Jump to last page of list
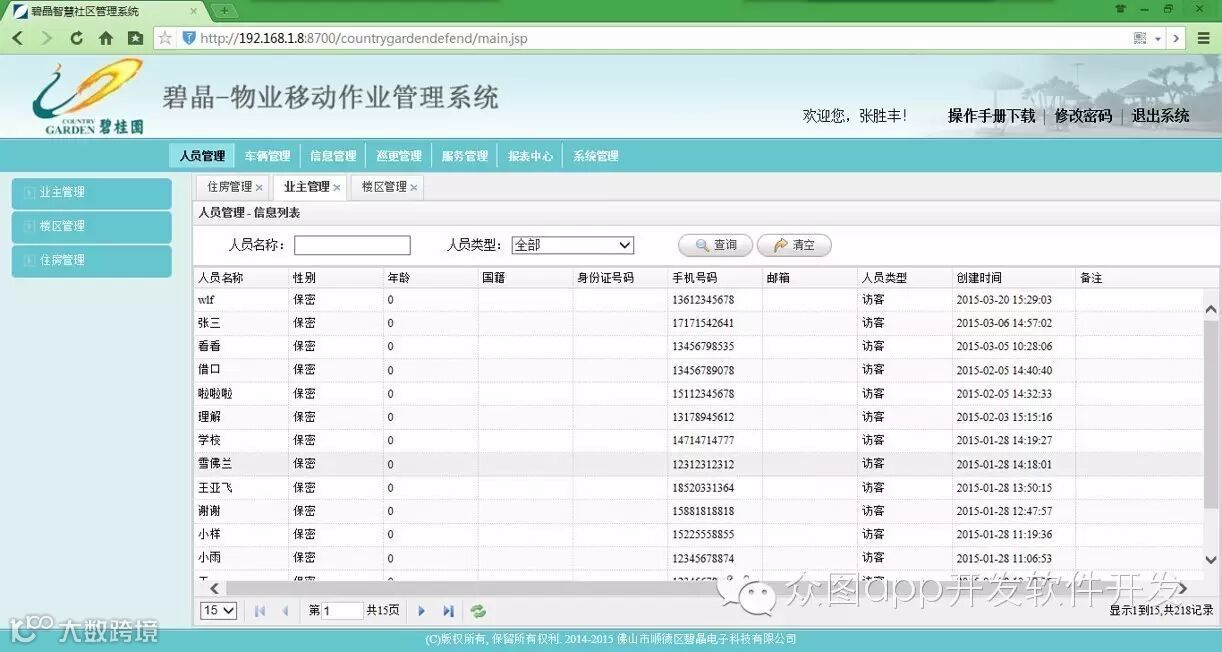Image resolution: width=1222 pixels, height=652 pixels. (448, 611)
